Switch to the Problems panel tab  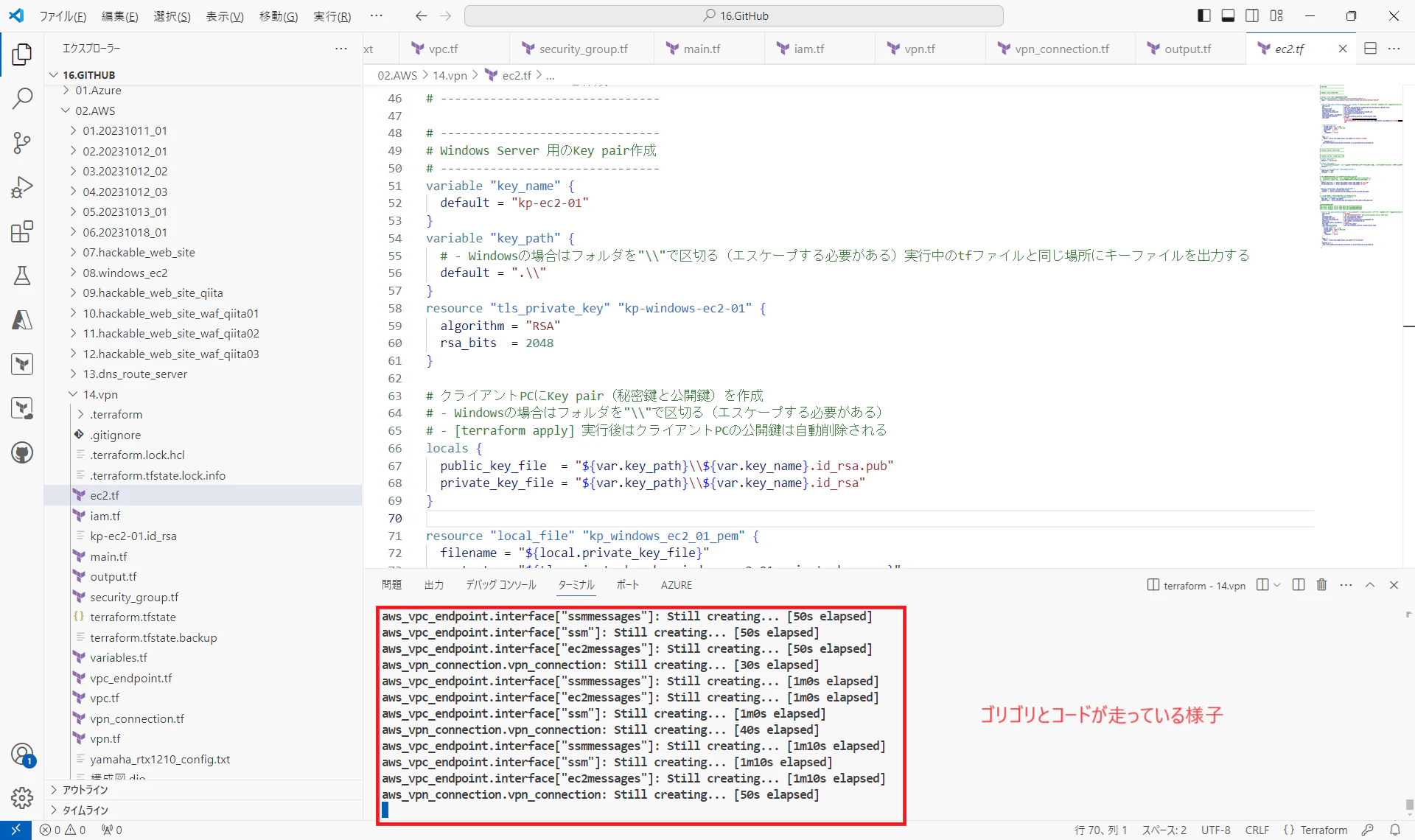point(391,585)
